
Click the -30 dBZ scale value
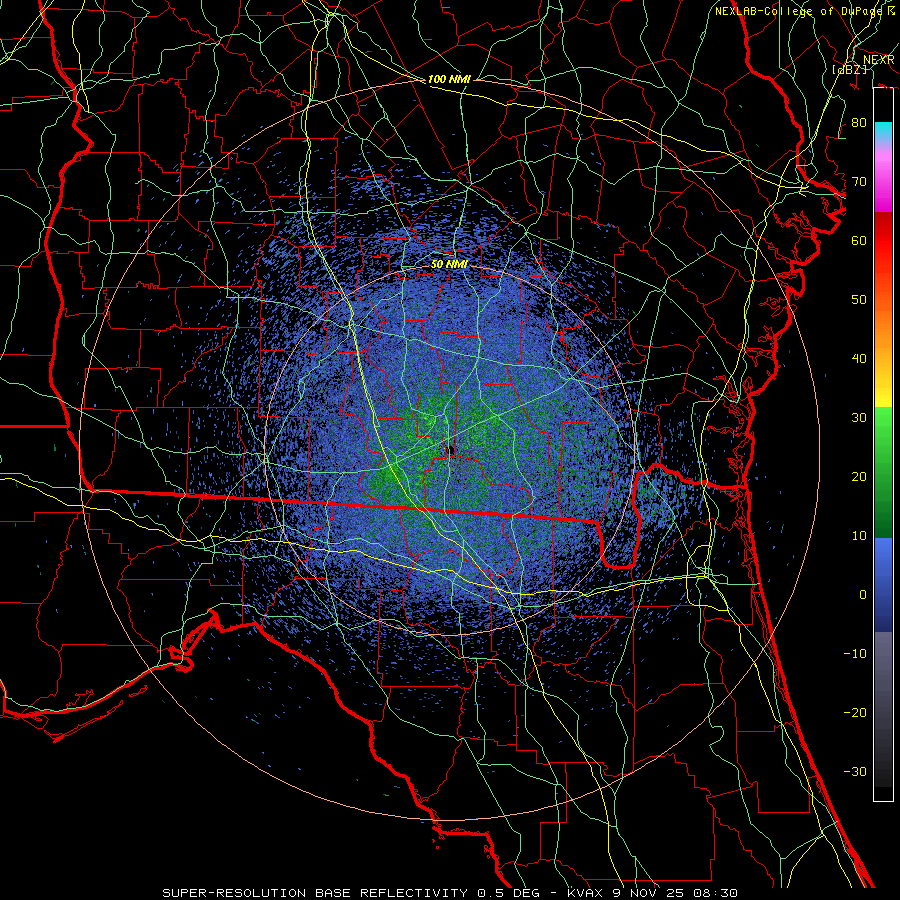coord(855,771)
